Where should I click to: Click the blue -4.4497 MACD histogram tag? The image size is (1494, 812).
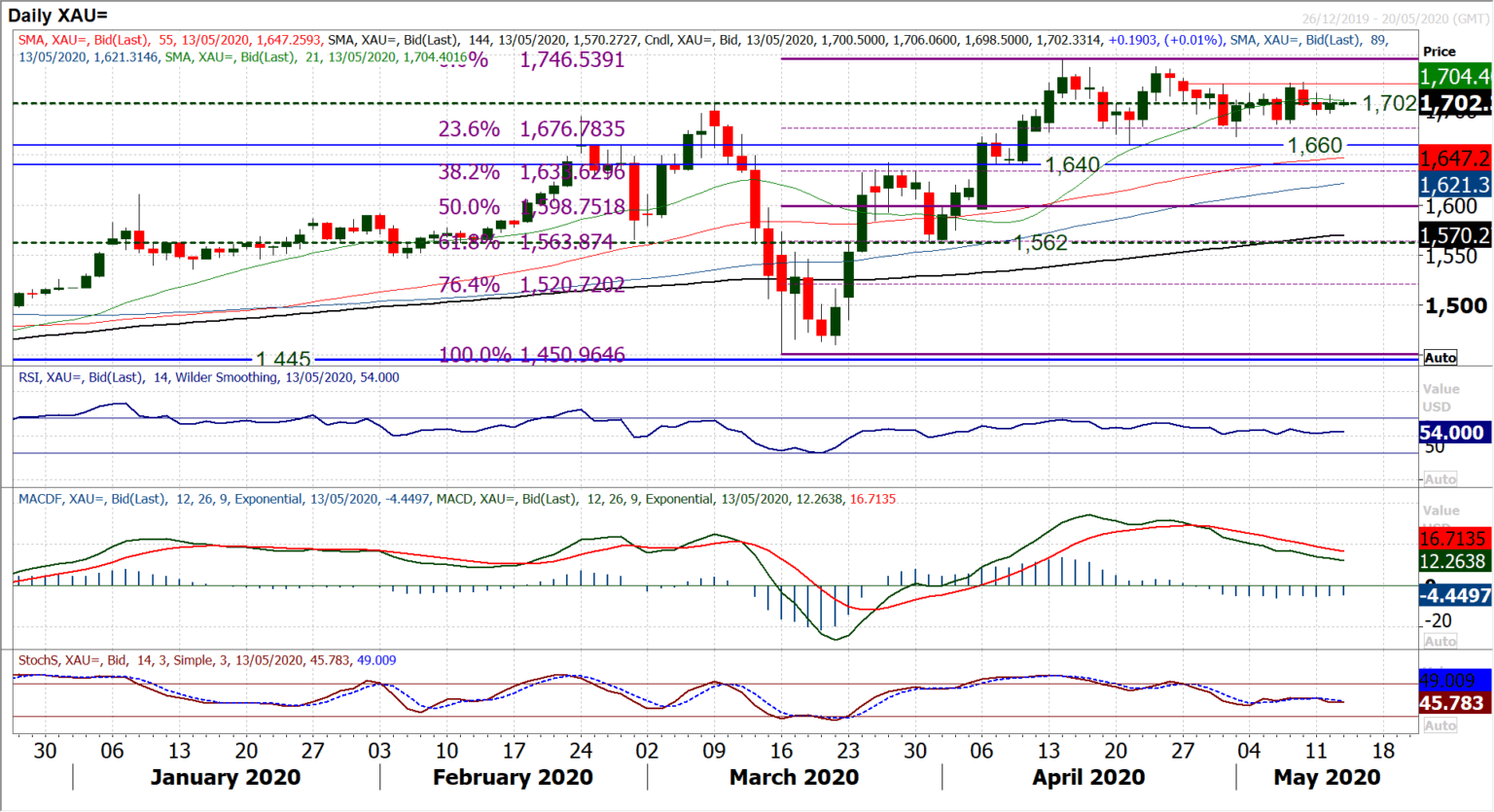1453,595
